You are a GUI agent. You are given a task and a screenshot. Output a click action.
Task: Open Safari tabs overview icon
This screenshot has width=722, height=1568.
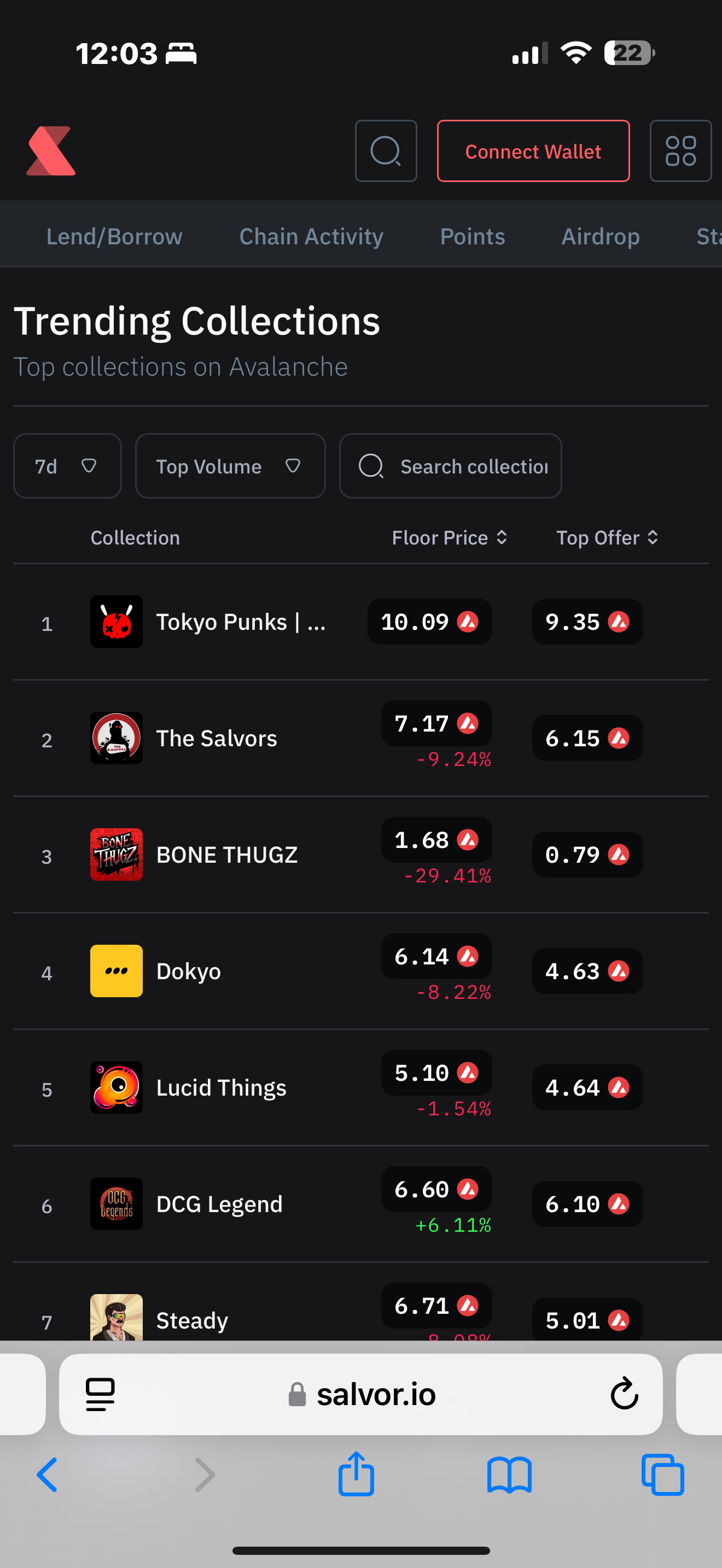tap(662, 1475)
